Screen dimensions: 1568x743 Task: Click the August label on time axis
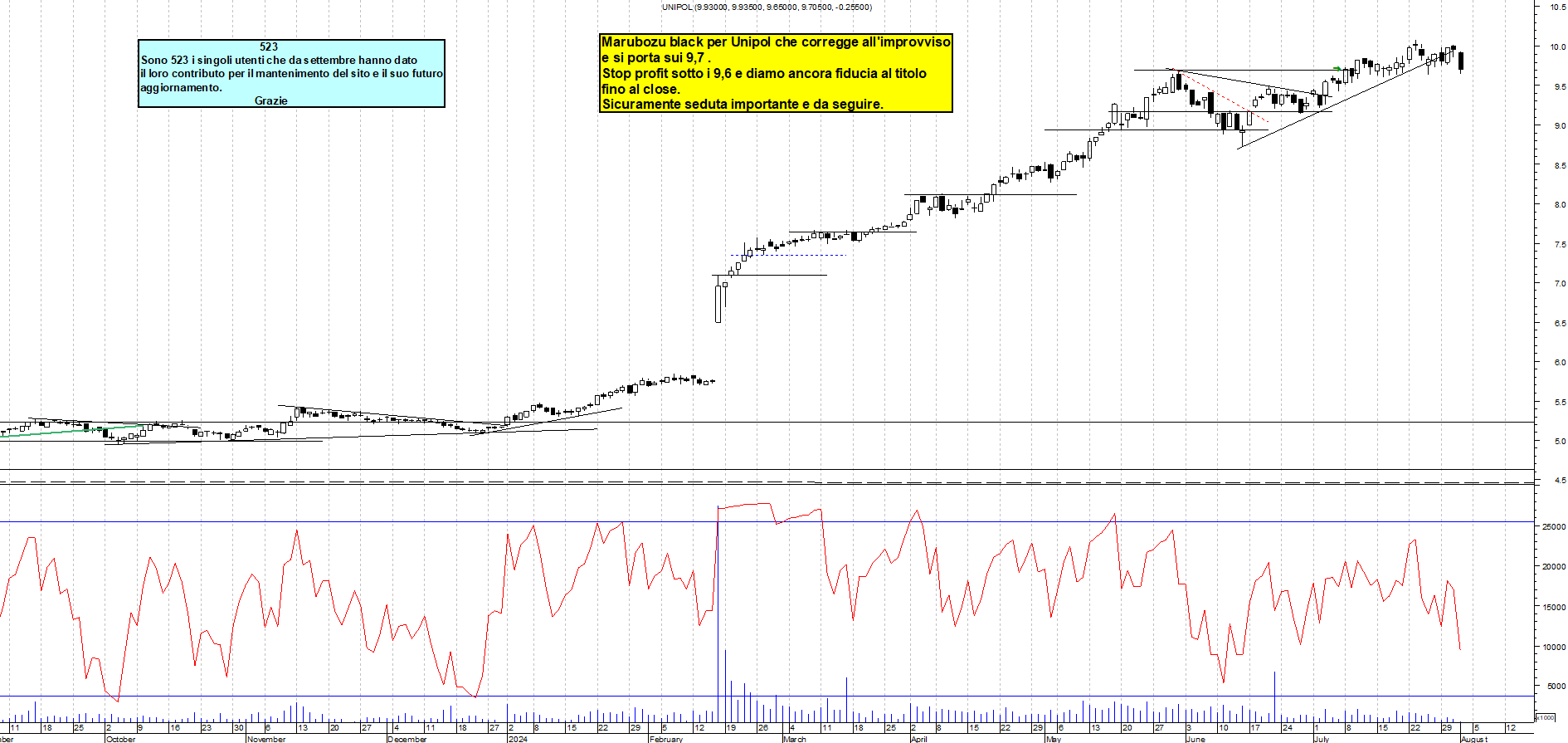(x=1474, y=739)
